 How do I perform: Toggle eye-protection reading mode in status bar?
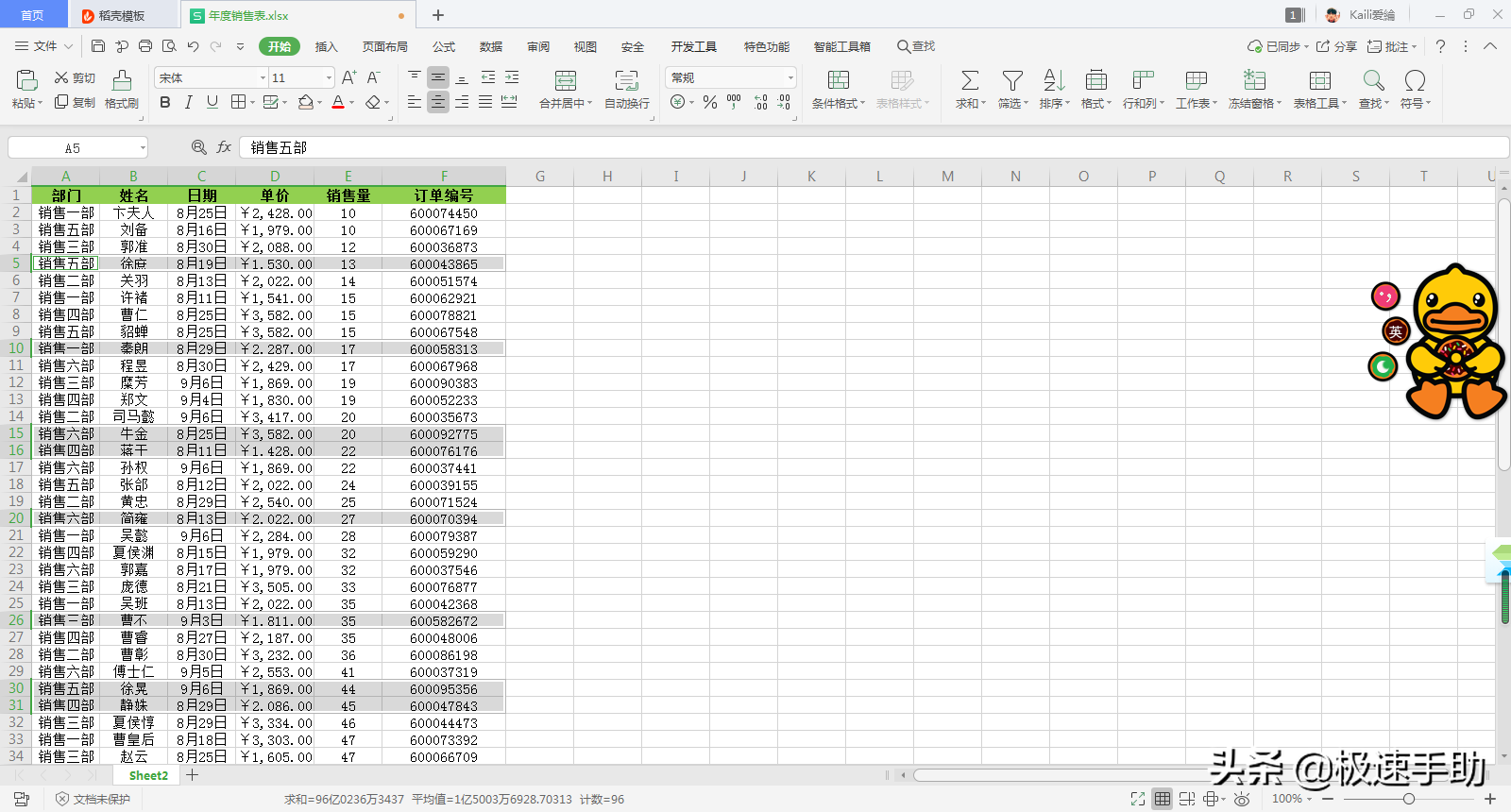tap(1242, 799)
